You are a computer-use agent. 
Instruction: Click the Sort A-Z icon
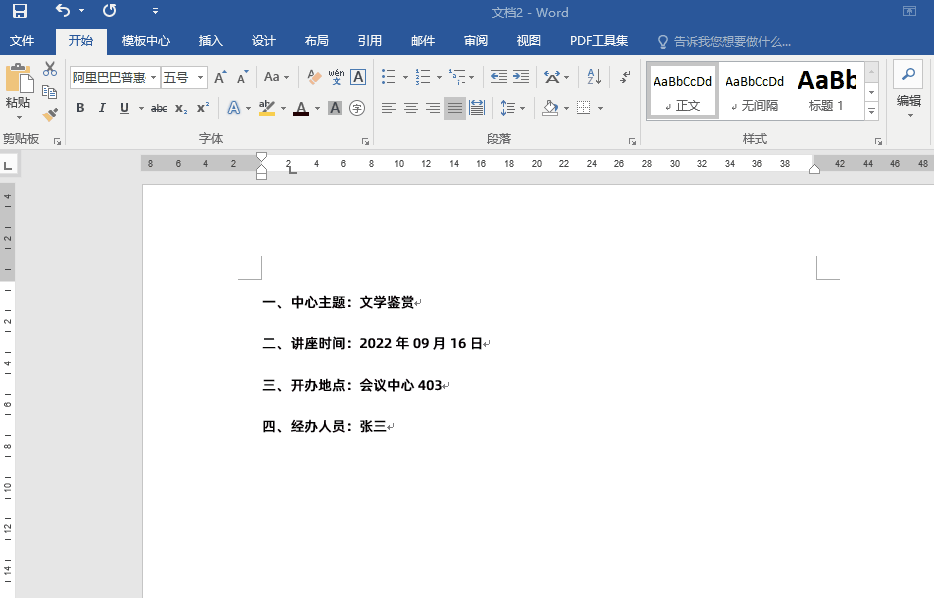pyautogui.click(x=594, y=77)
